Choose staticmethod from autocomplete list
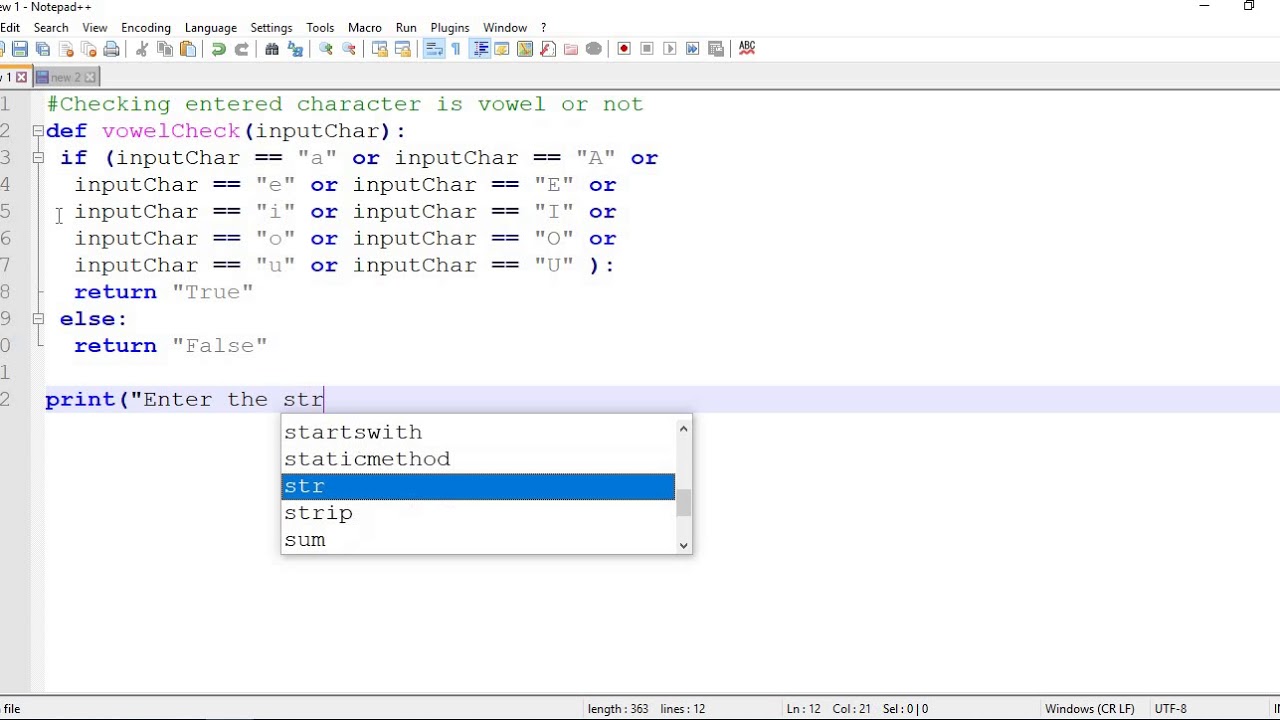Screen dimensions: 1280x720 point(478,459)
